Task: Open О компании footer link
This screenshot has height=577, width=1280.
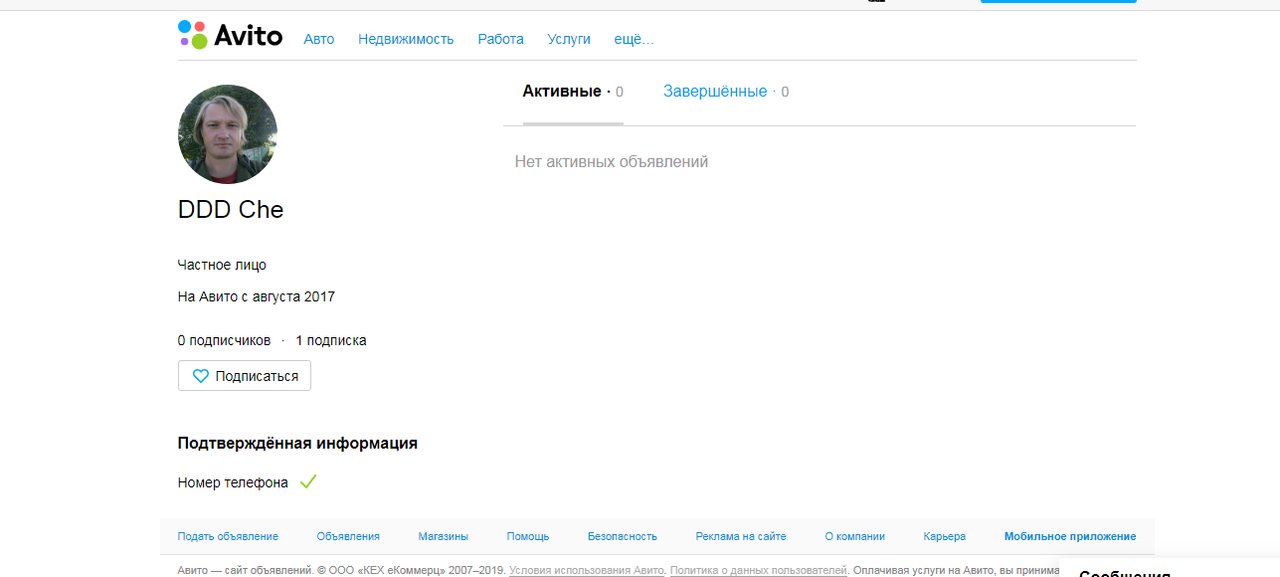Action: (855, 537)
